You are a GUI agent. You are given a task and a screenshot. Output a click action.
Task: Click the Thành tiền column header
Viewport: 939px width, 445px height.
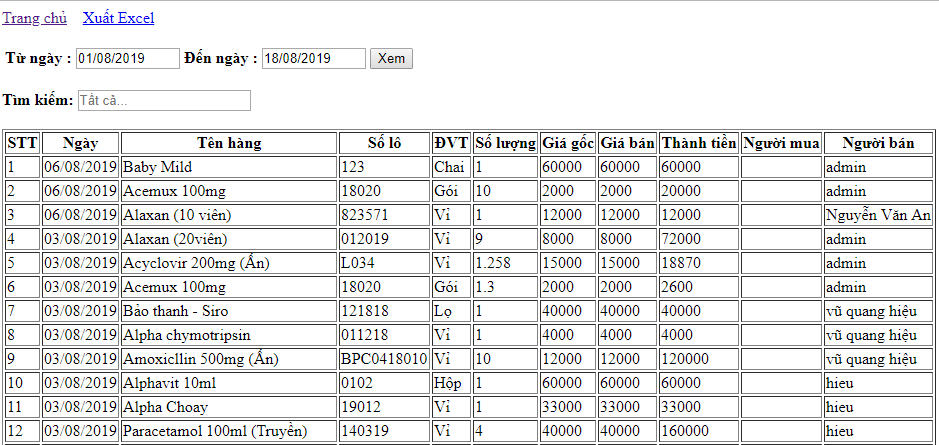pyautogui.click(x=699, y=143)
